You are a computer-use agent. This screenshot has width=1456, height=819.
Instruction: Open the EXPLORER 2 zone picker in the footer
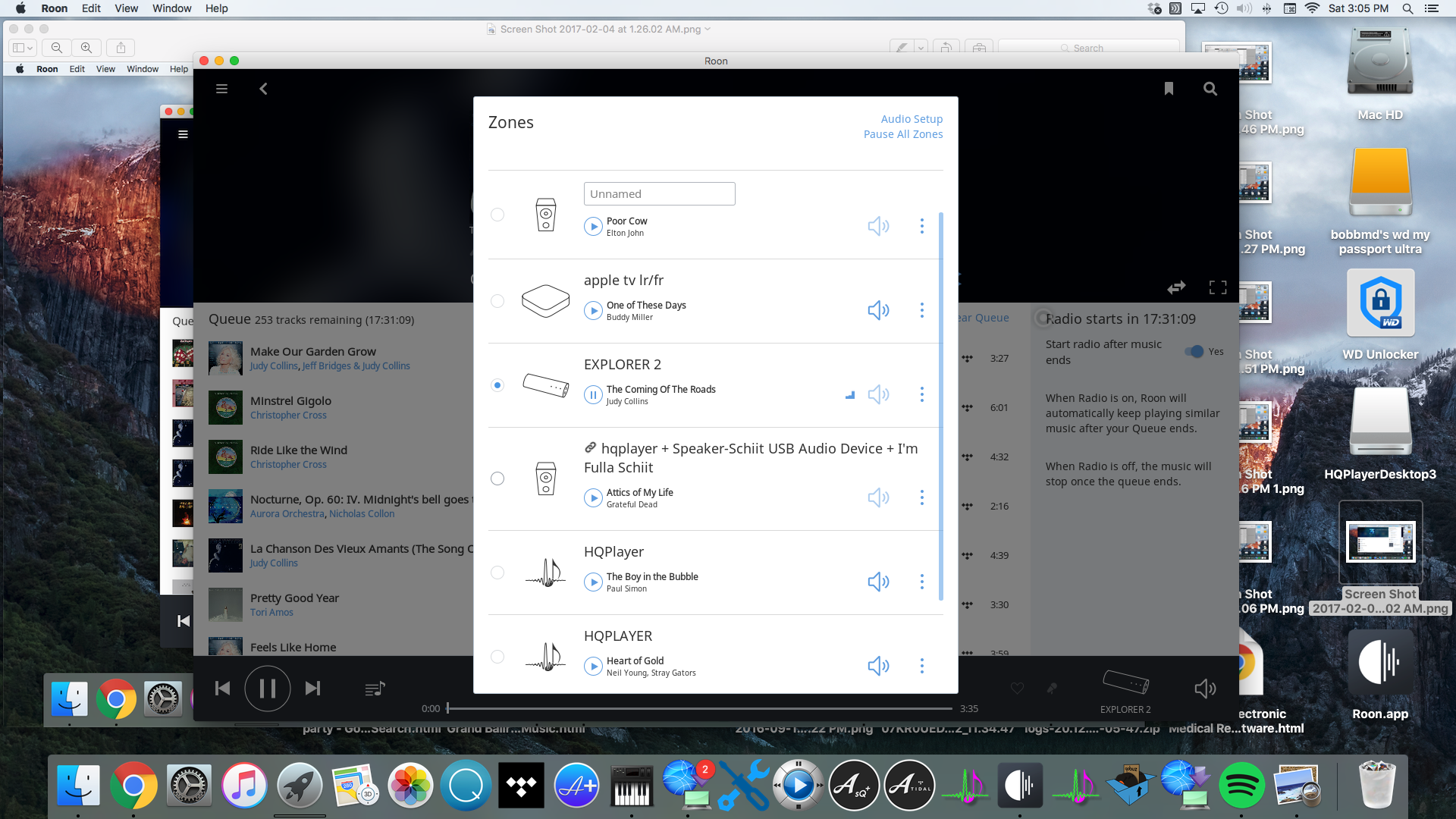click(1125, 691)
